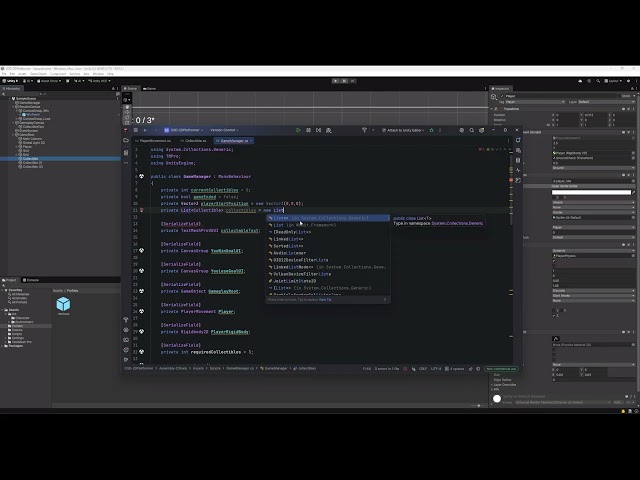Open Rider's Search Everywhere magnifier icon
Screen dimensions: 640x480
471,130
